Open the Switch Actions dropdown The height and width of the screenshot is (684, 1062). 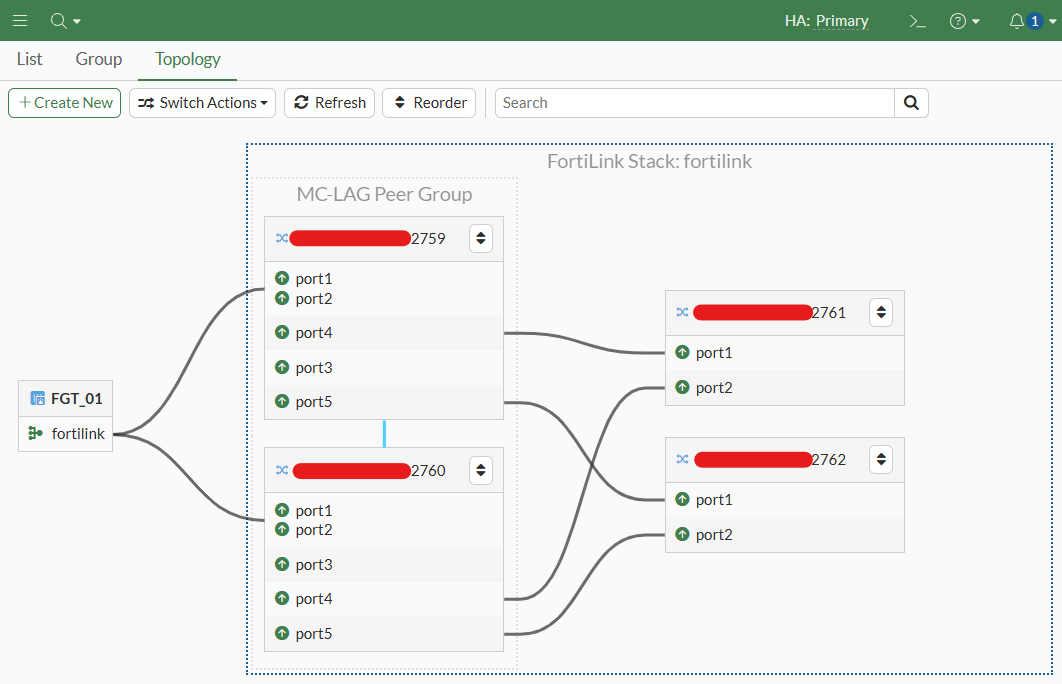[203, 103]
